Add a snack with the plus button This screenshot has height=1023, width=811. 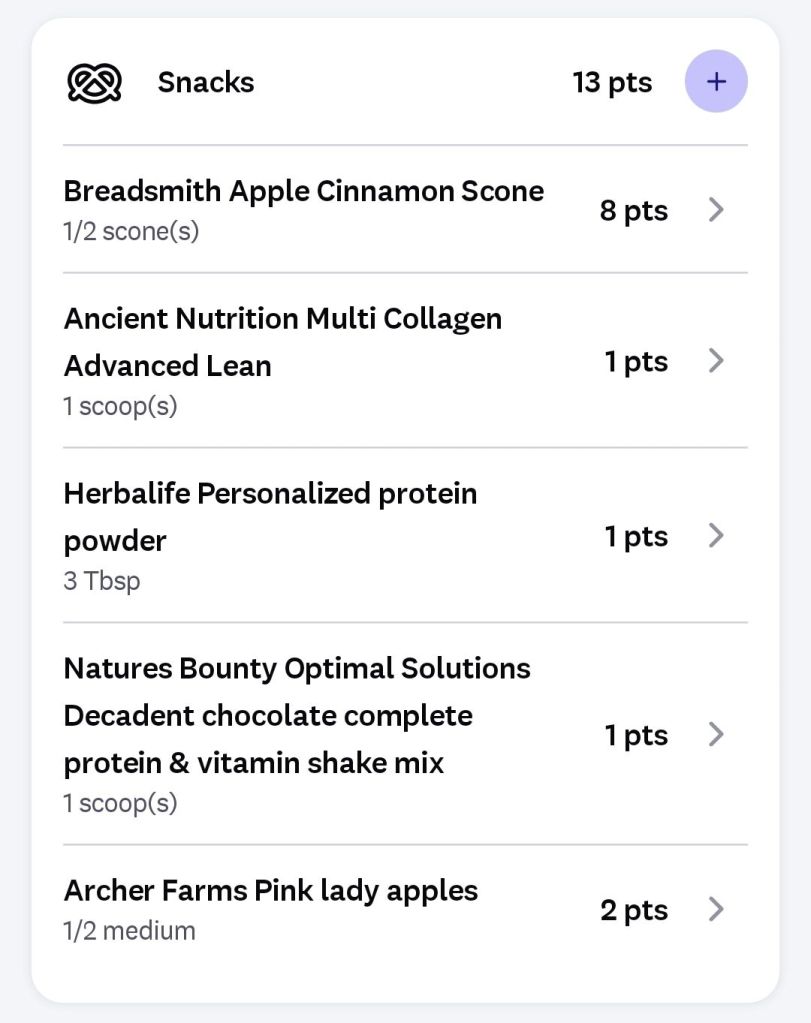(x=715, y=82)
